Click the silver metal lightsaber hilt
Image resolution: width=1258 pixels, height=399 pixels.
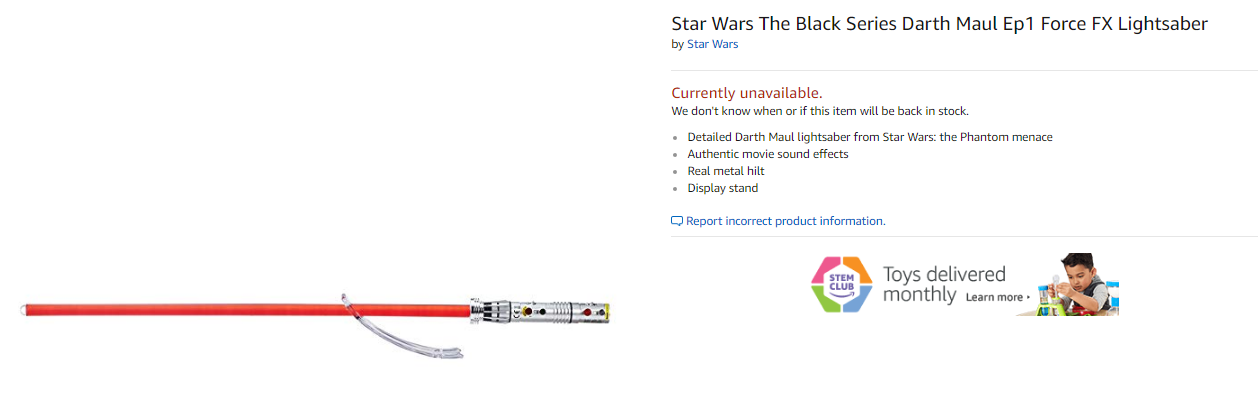coord(540,310)
